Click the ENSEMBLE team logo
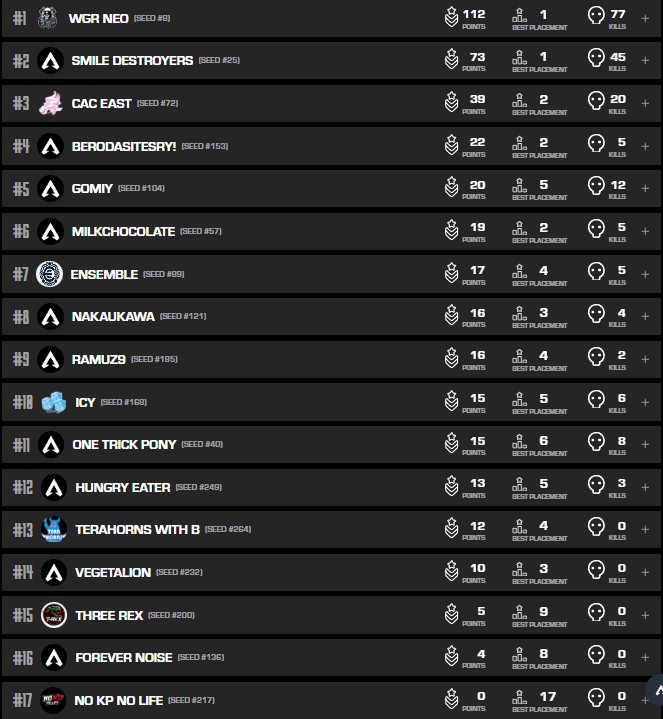This screenshot has height=719, width=663. 50,274
